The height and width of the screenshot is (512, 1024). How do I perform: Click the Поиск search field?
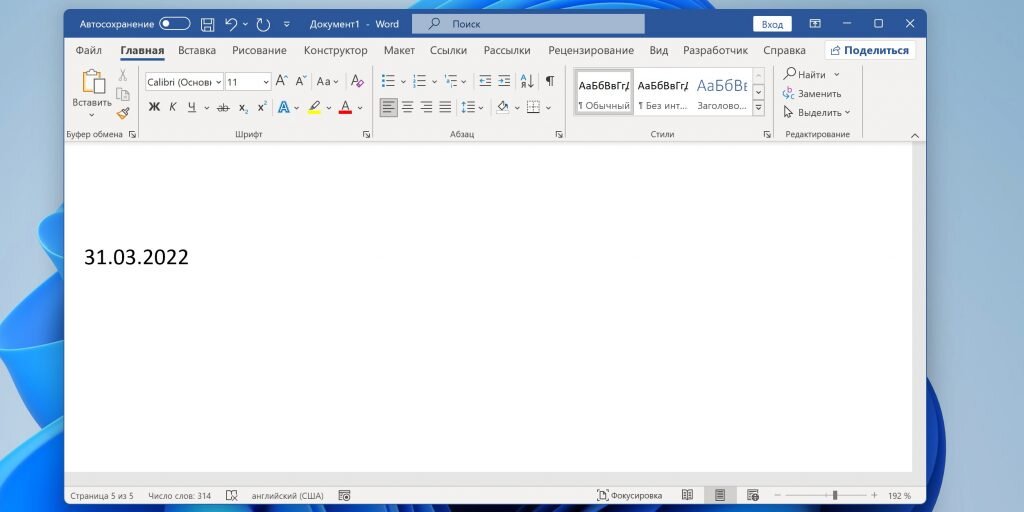click(x=528, y=24)
